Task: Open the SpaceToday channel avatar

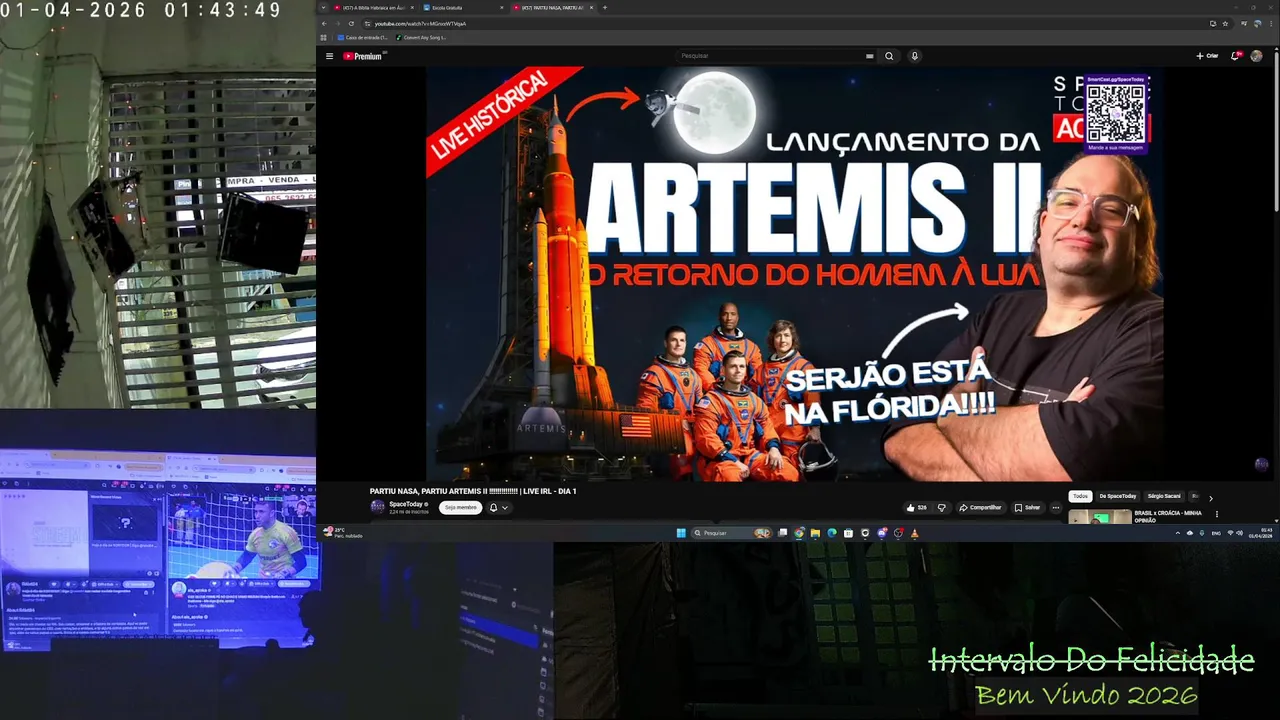Action: [x=377, y=506]
